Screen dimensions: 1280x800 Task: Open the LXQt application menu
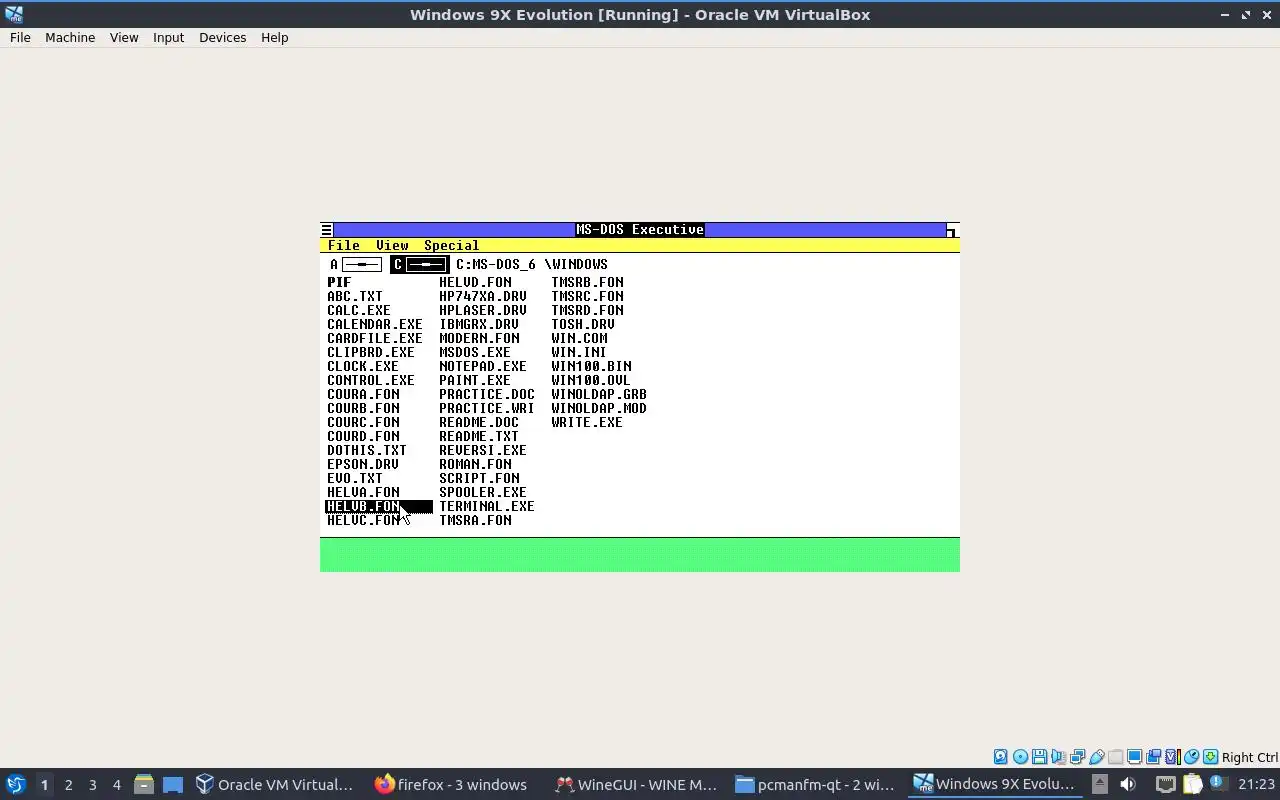(x=15, y=784)
